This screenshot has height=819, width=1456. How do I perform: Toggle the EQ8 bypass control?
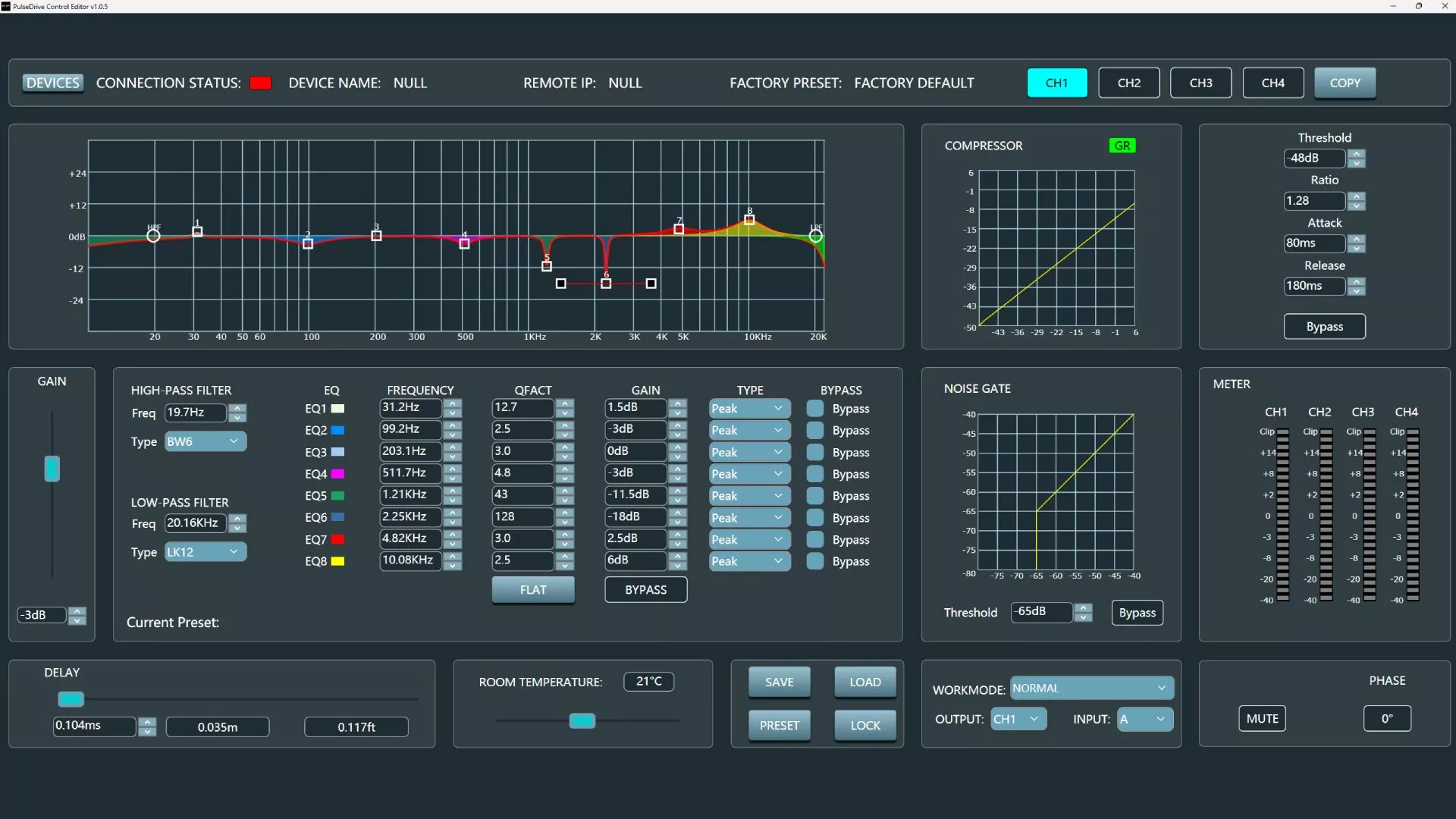tap(815, 561)
